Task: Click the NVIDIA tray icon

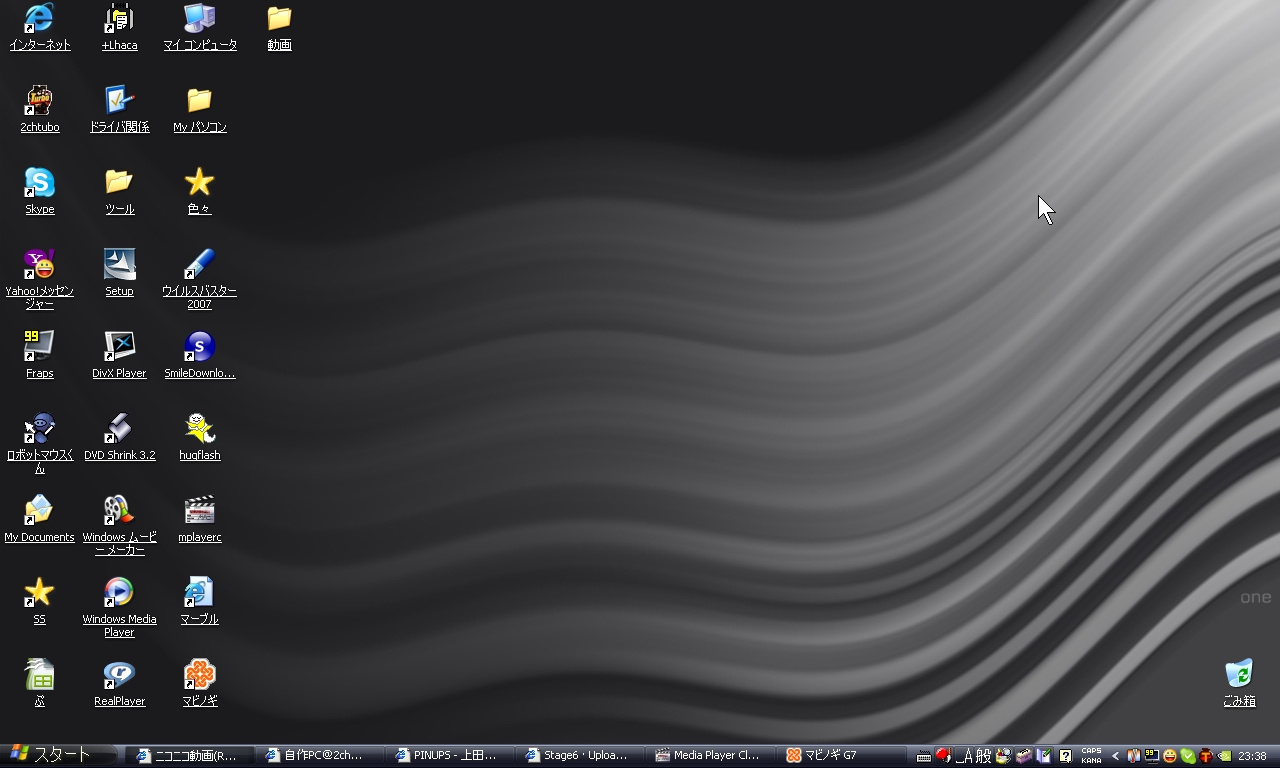Action: (x=1224, y=756)
